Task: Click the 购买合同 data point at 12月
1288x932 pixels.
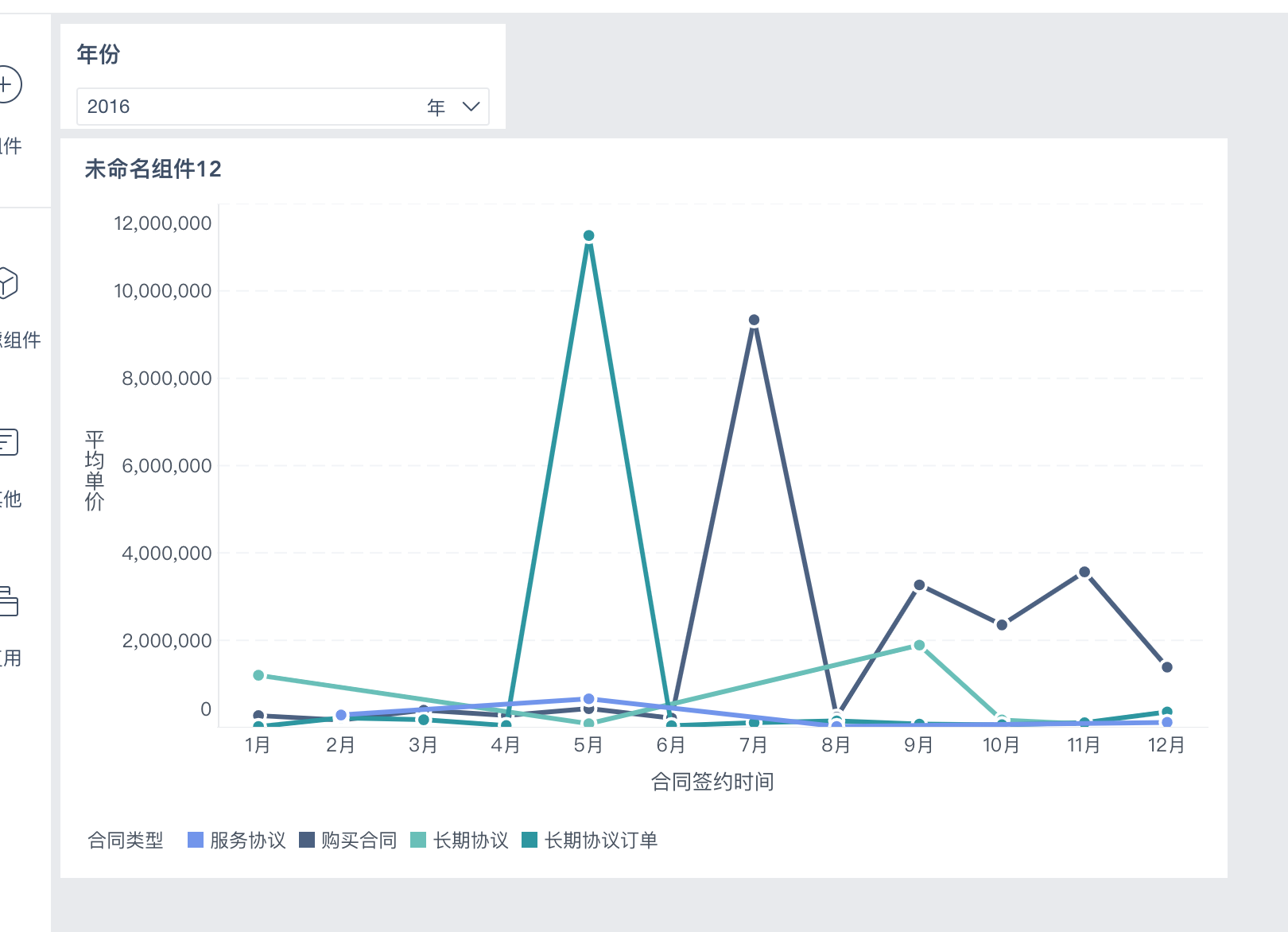Action: 1166,667
